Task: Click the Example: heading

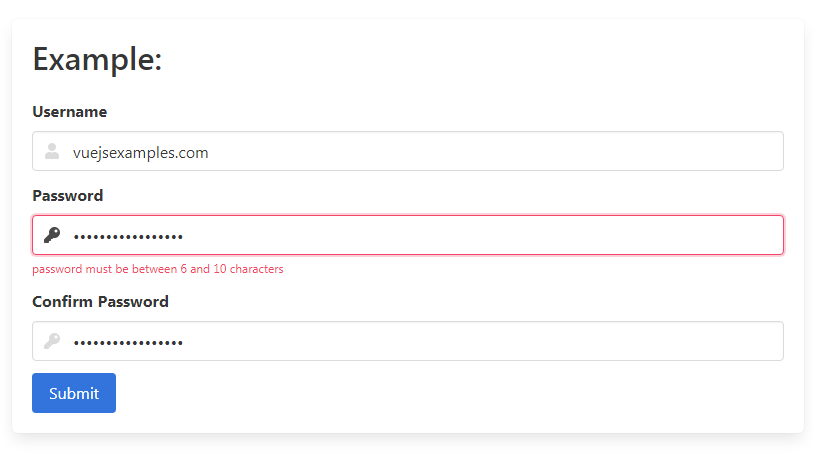Action: click(97, 59)
